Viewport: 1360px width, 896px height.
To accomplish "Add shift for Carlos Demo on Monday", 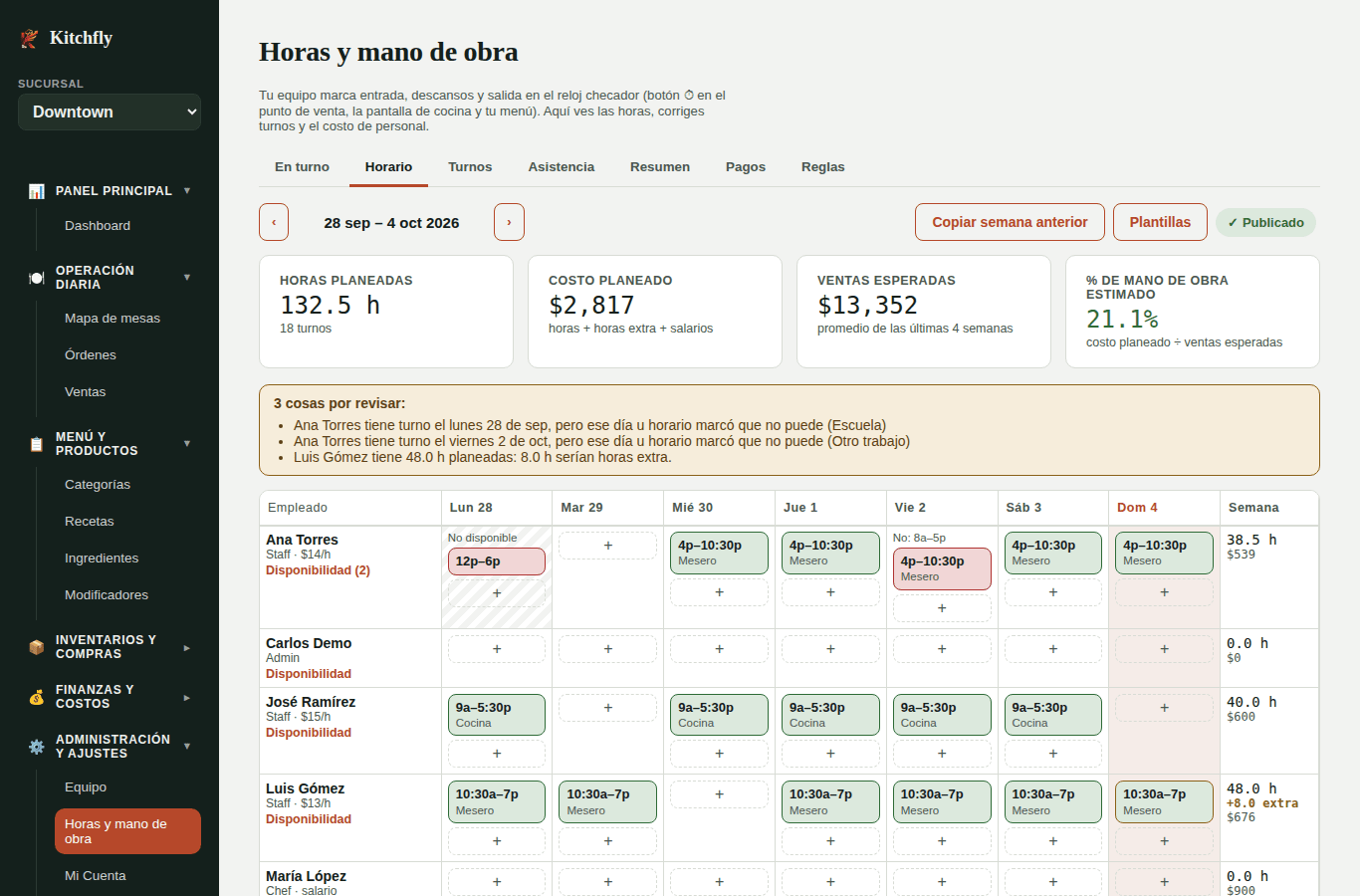I will pyautogui.click(x=497, y=649).
